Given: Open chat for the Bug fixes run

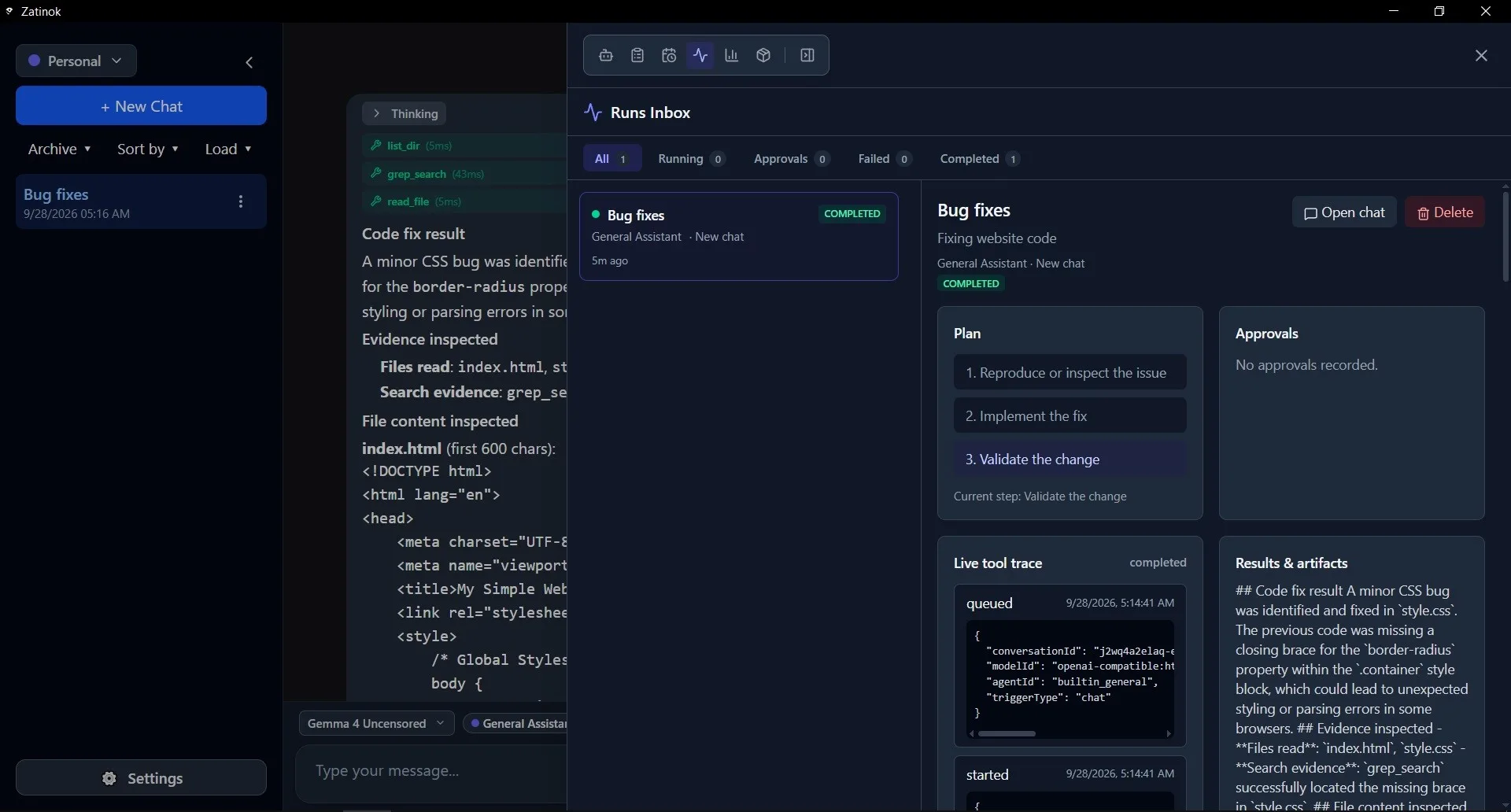Looking at the screenshot, I should point(1344,212).
